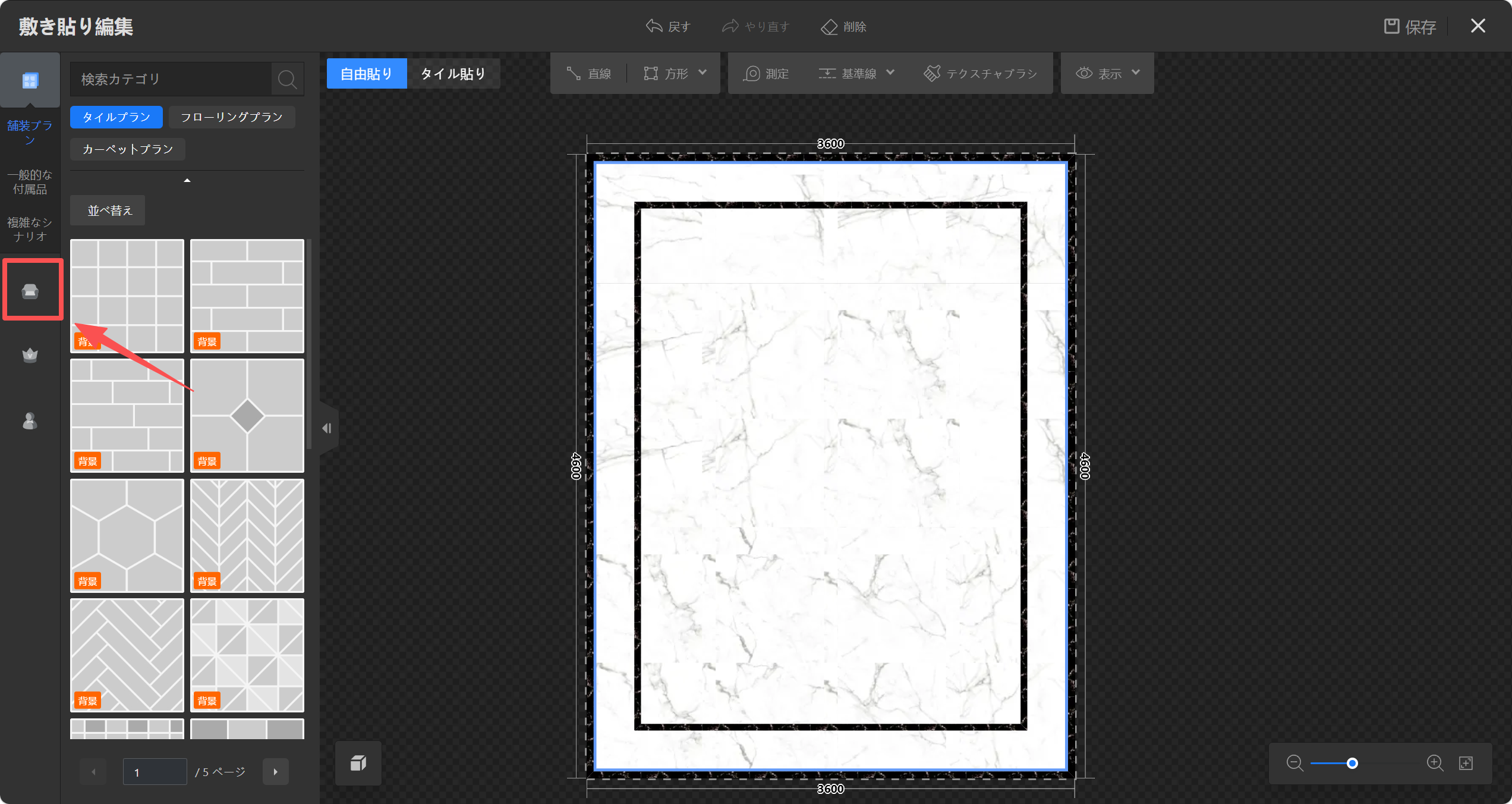Select the テクスチャブラシ texture brush tool

pos(981,73)
